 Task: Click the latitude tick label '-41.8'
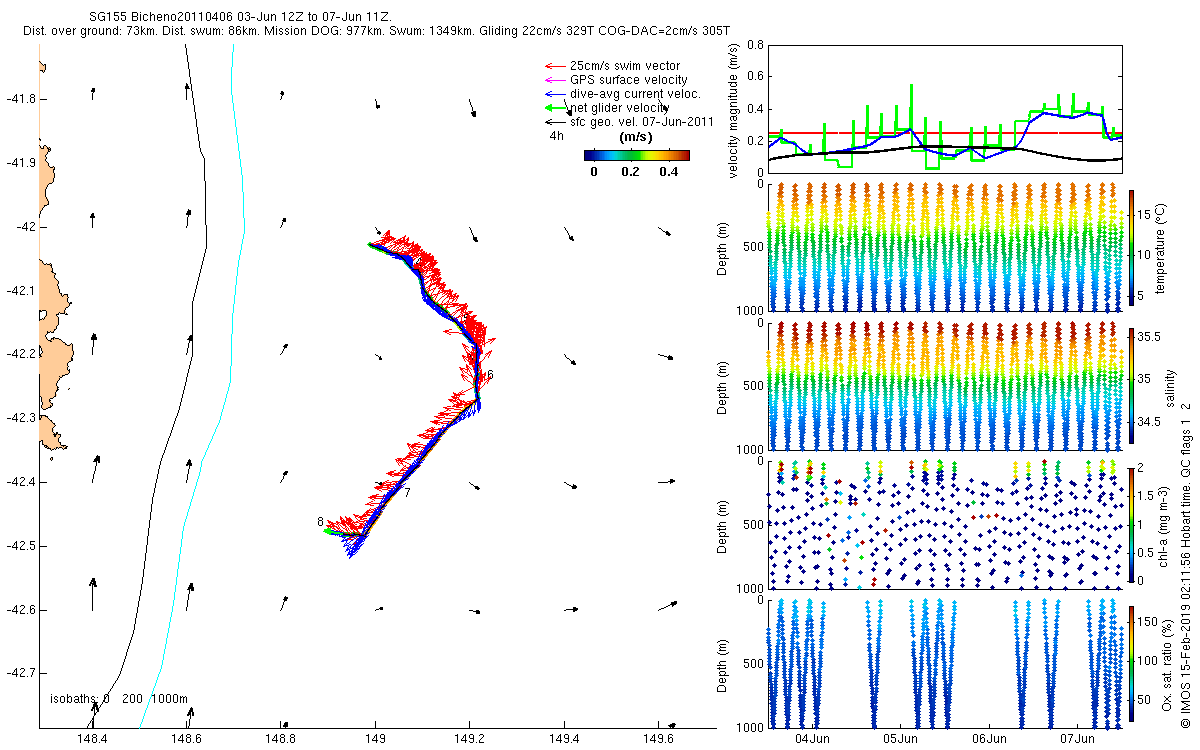click(x=20, y=99)
